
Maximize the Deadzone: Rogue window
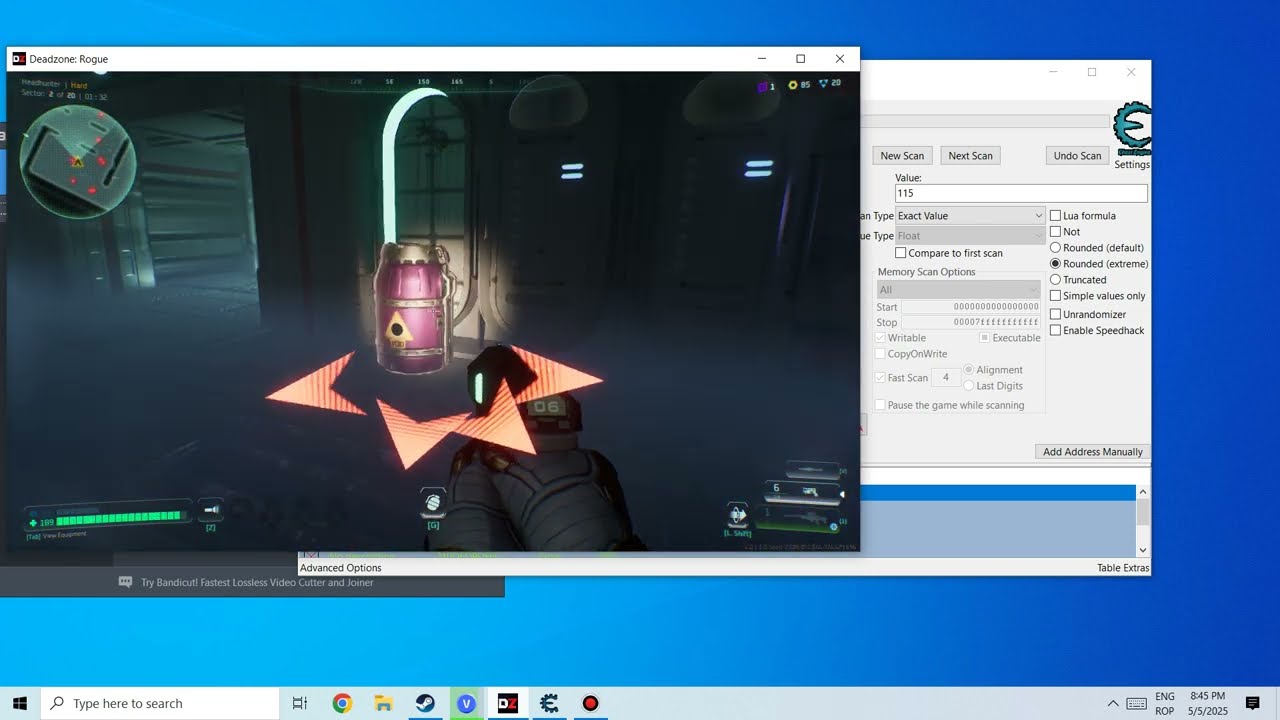click(800, 59)
